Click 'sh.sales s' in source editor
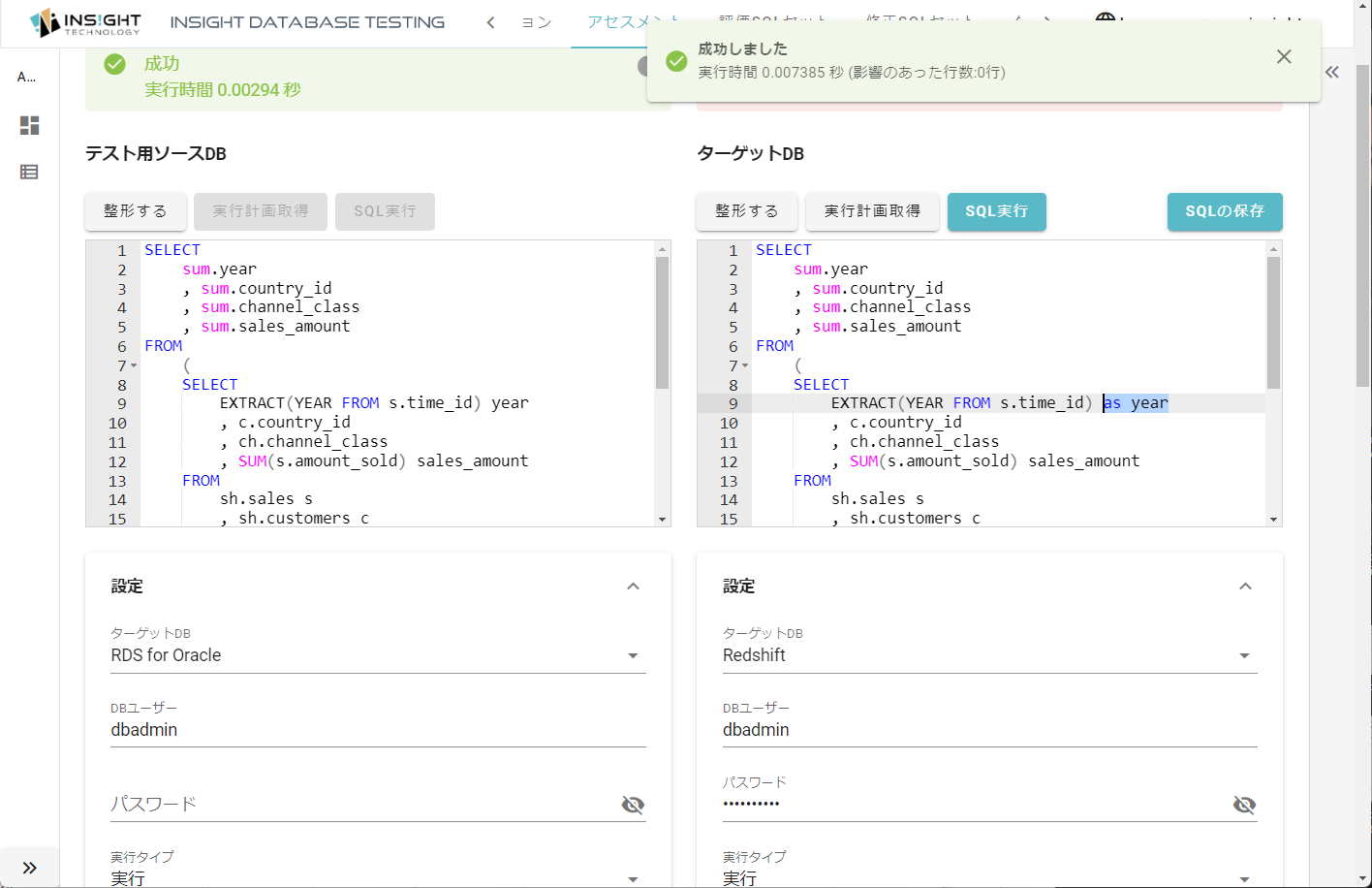This screenshot has height=888, width=1372. (x=266, y=499)
